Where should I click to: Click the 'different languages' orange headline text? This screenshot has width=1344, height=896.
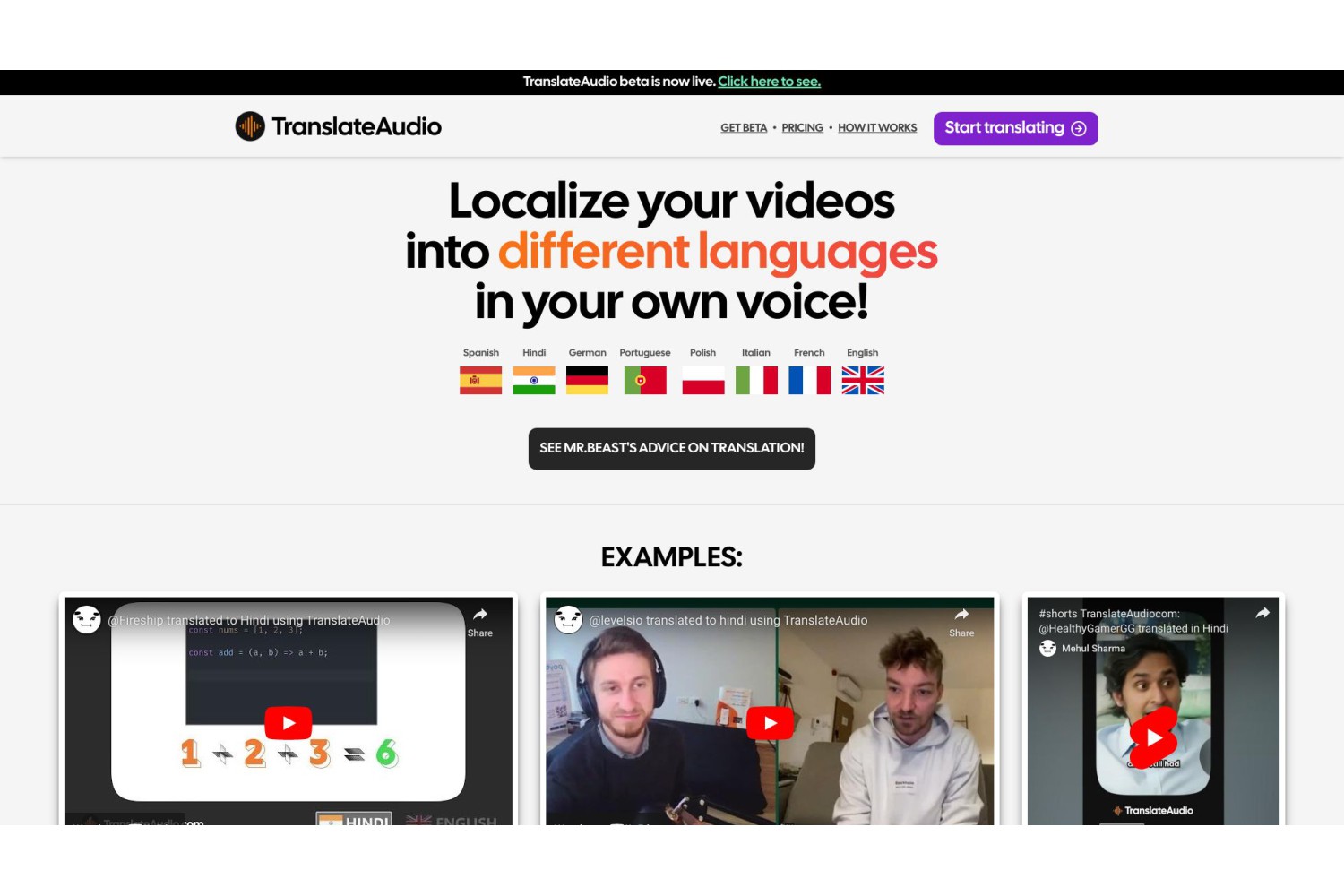718,252
